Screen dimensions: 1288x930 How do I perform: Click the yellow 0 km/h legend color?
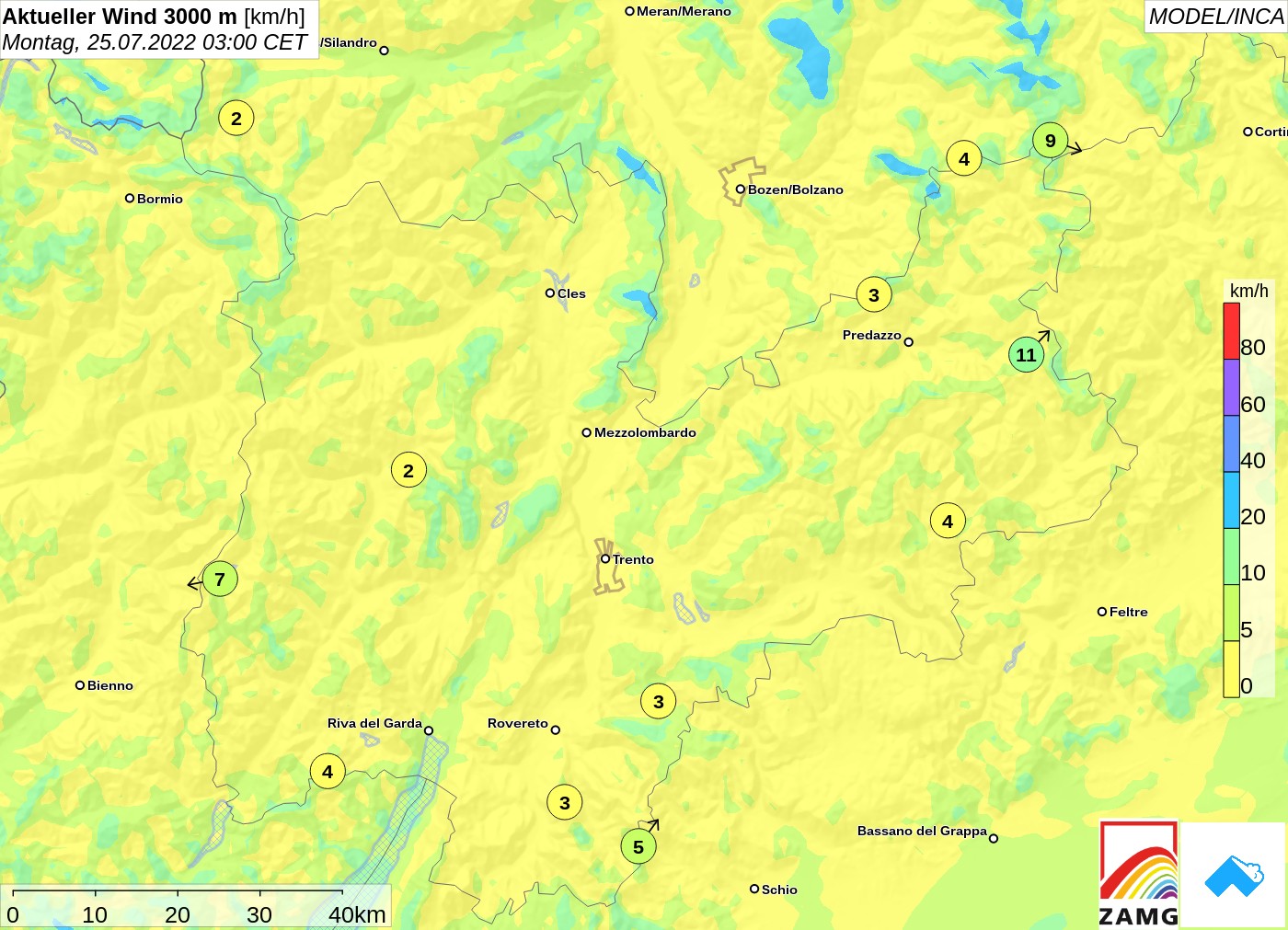tap(1231, 669)
